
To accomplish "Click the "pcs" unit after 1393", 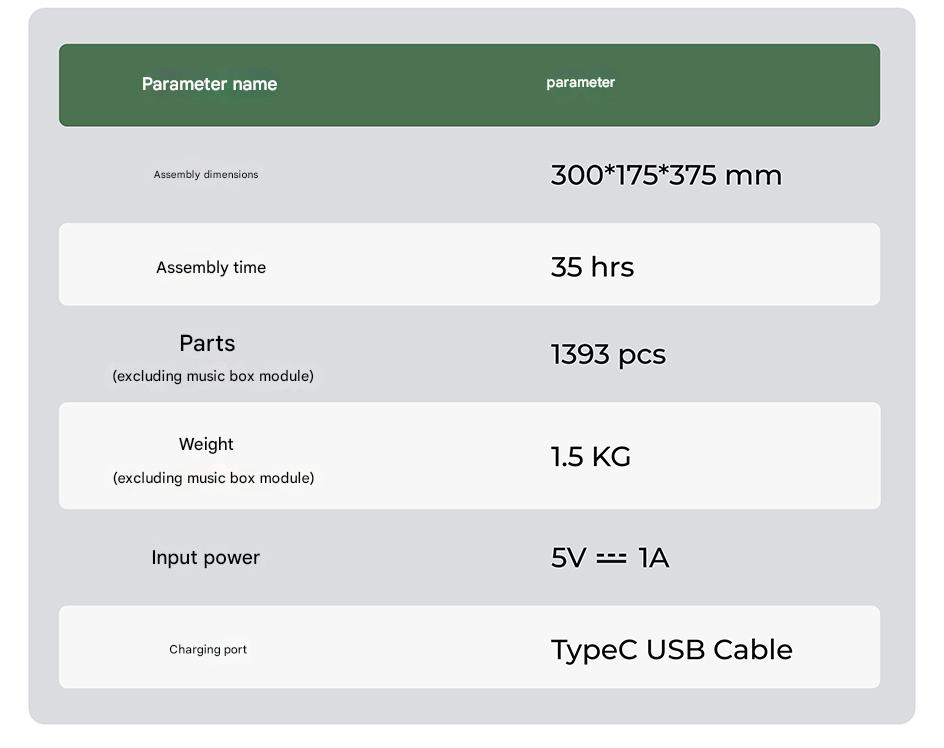I will pos(642,355).
